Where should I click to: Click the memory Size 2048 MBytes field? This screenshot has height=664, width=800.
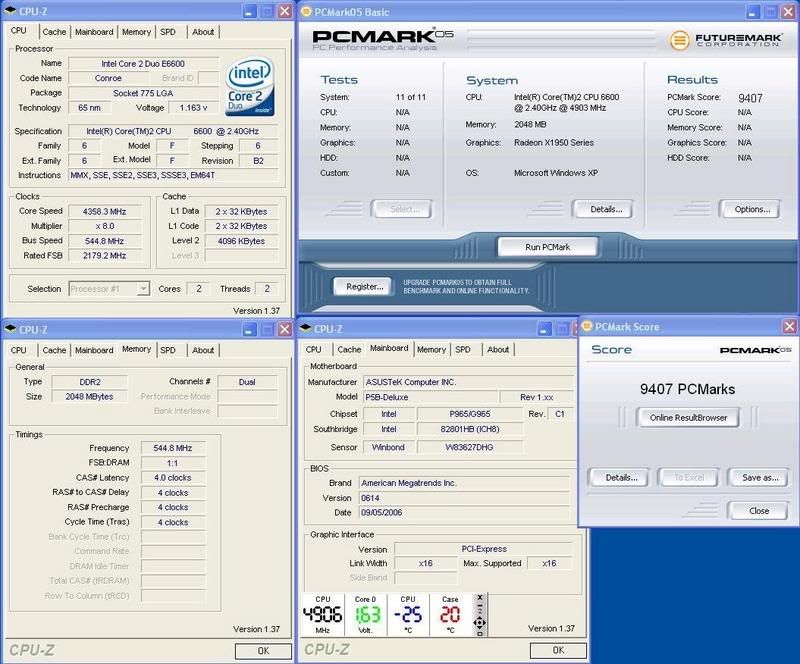(x=89, y=397)
